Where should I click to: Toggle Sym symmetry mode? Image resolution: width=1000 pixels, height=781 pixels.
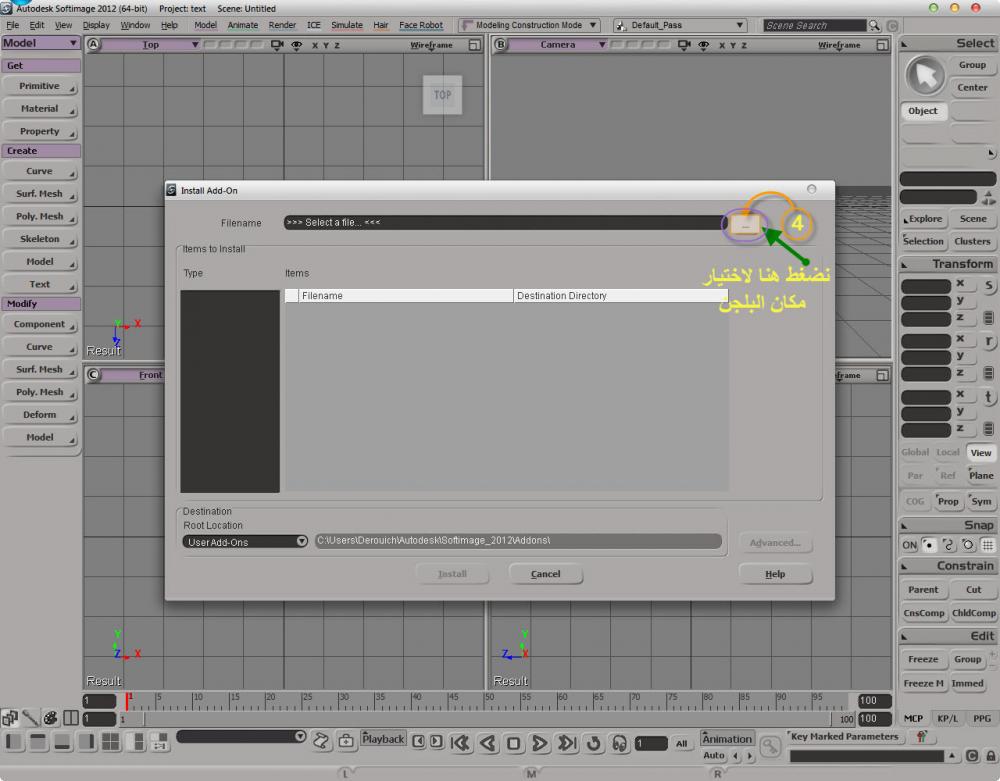click(981, 502)
